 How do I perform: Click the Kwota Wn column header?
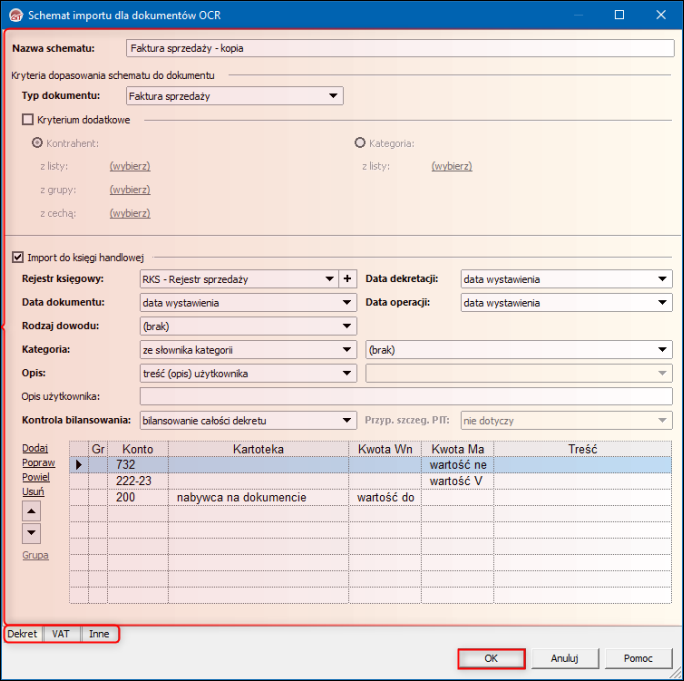385,449
